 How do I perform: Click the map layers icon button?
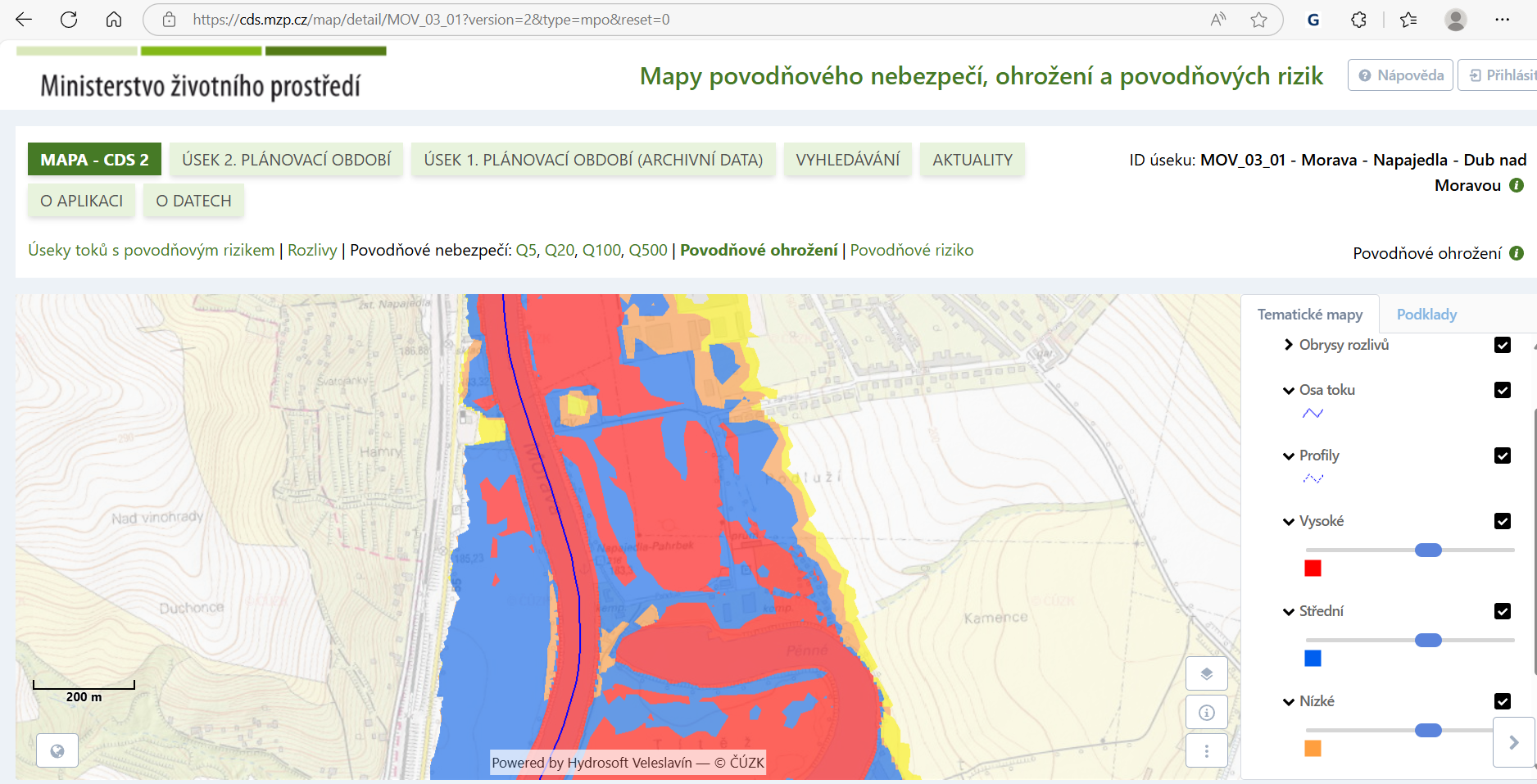pos(1206,673)
